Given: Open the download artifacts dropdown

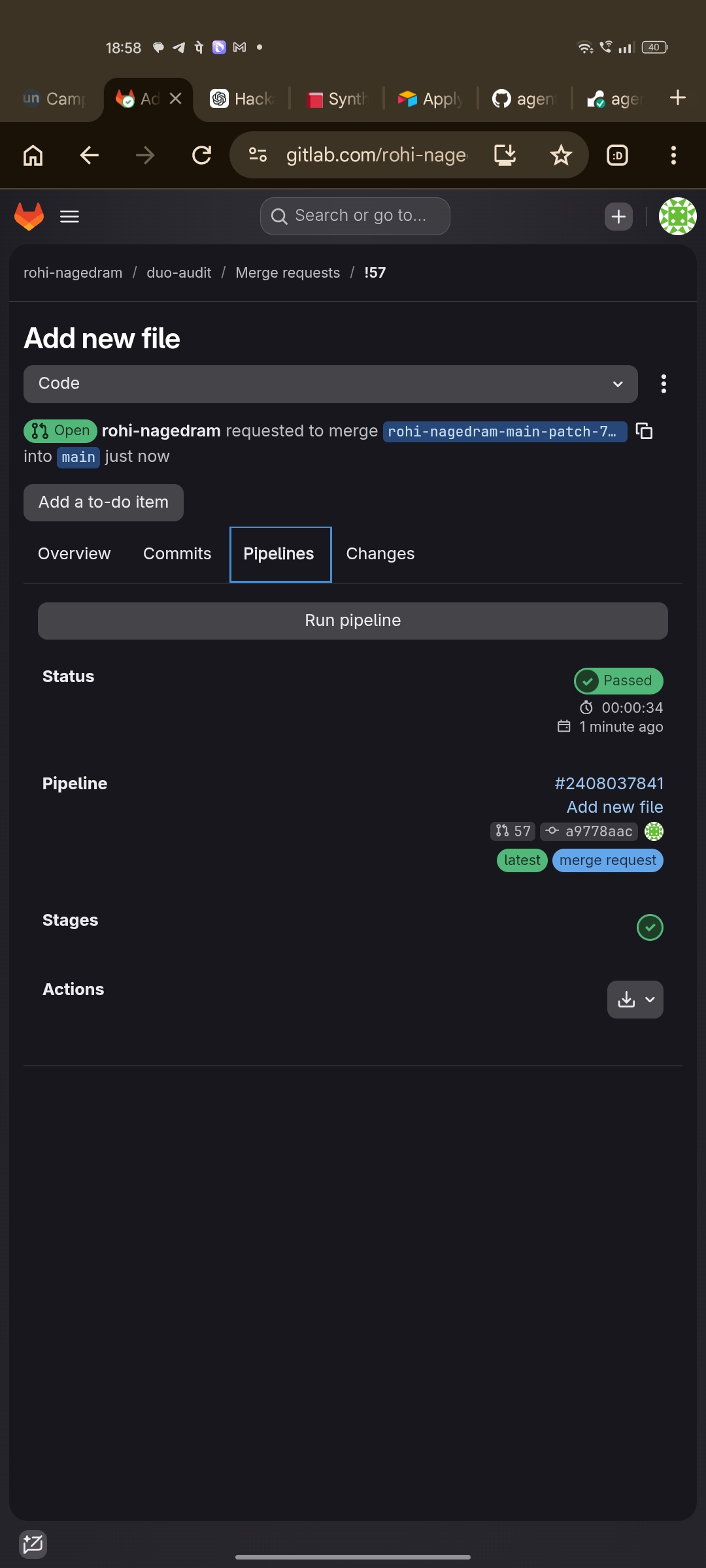Looking at the screenshot, I should tap(635, 999).
